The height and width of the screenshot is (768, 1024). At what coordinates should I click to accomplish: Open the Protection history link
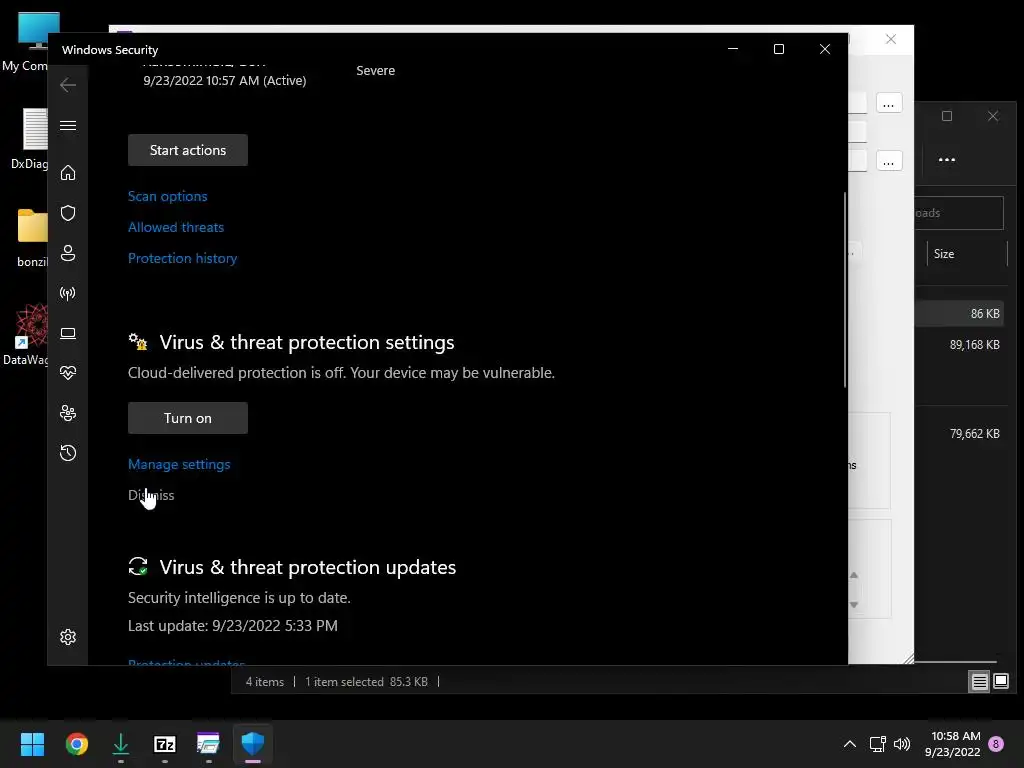[x=182, y=258]
